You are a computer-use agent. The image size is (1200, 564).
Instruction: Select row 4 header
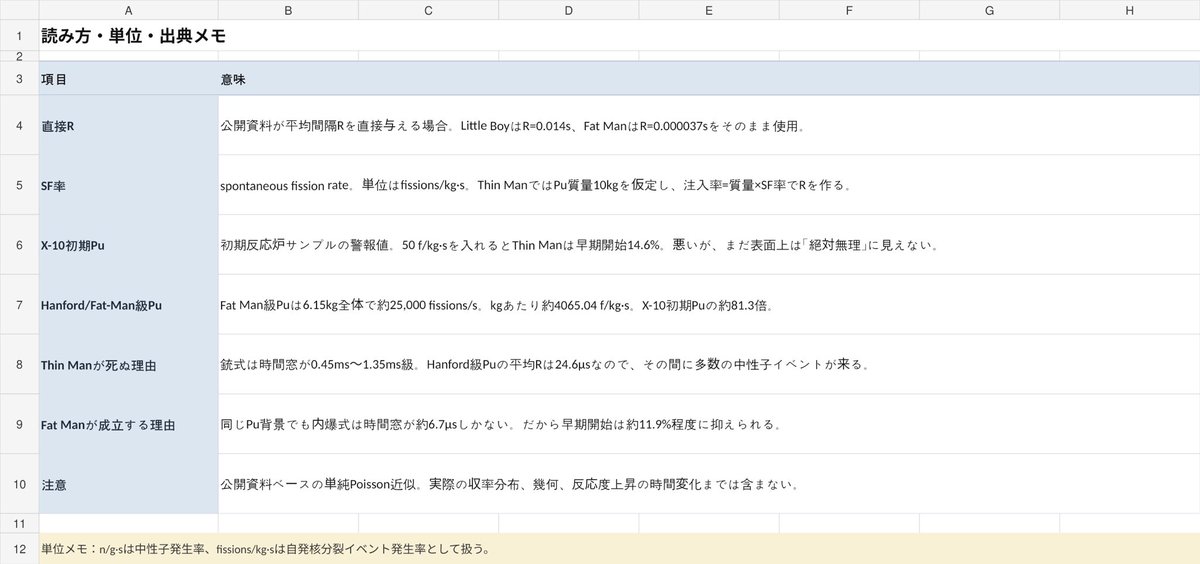coord(19,125)
